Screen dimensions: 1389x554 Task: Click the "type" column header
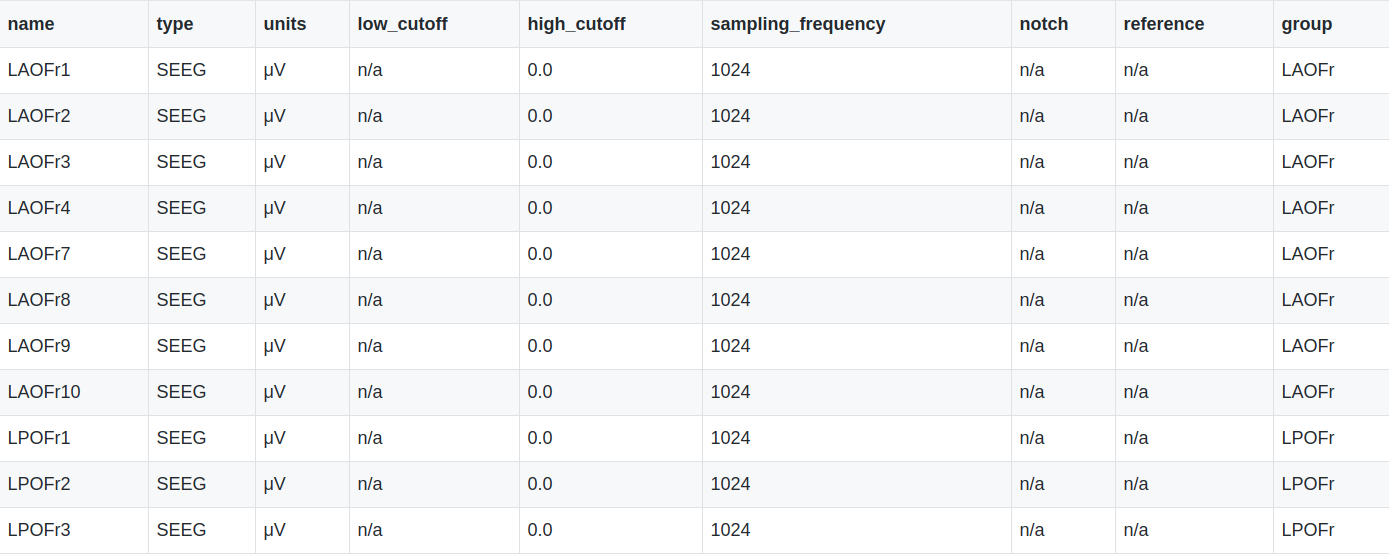(x=175, y=24)
